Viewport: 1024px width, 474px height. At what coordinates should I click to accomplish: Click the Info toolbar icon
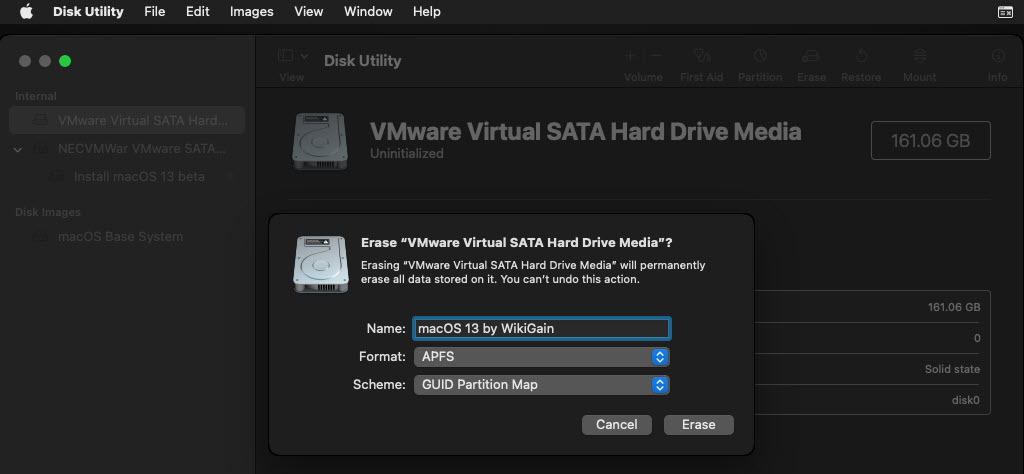pyautogui.click(x=997, y=56)
